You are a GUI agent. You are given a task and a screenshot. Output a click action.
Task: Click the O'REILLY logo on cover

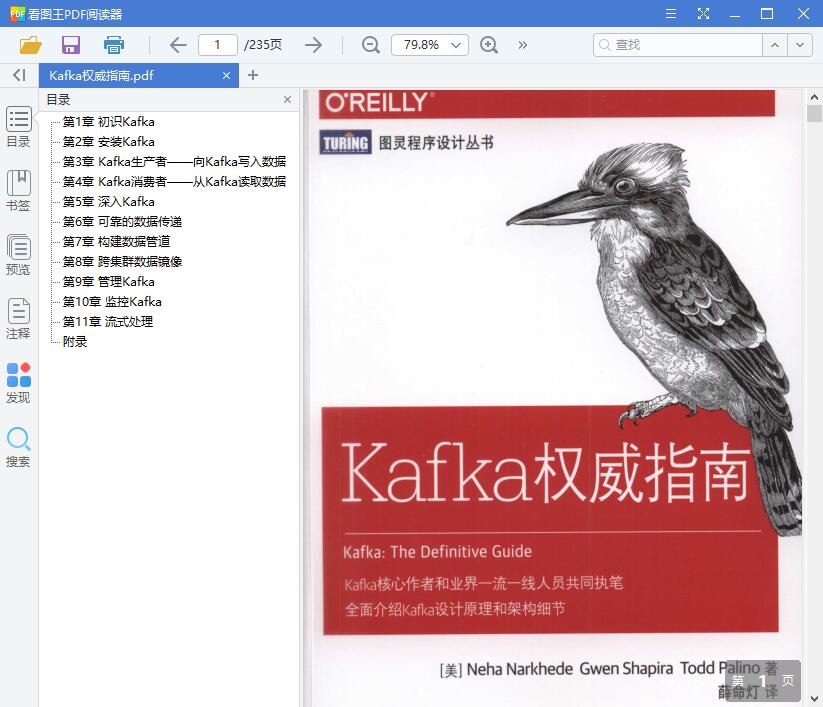[379, 102]
